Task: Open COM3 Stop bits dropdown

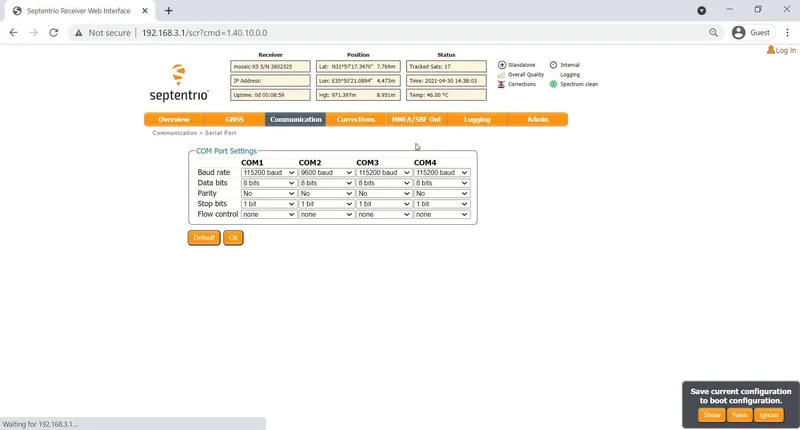Action: 384,204
